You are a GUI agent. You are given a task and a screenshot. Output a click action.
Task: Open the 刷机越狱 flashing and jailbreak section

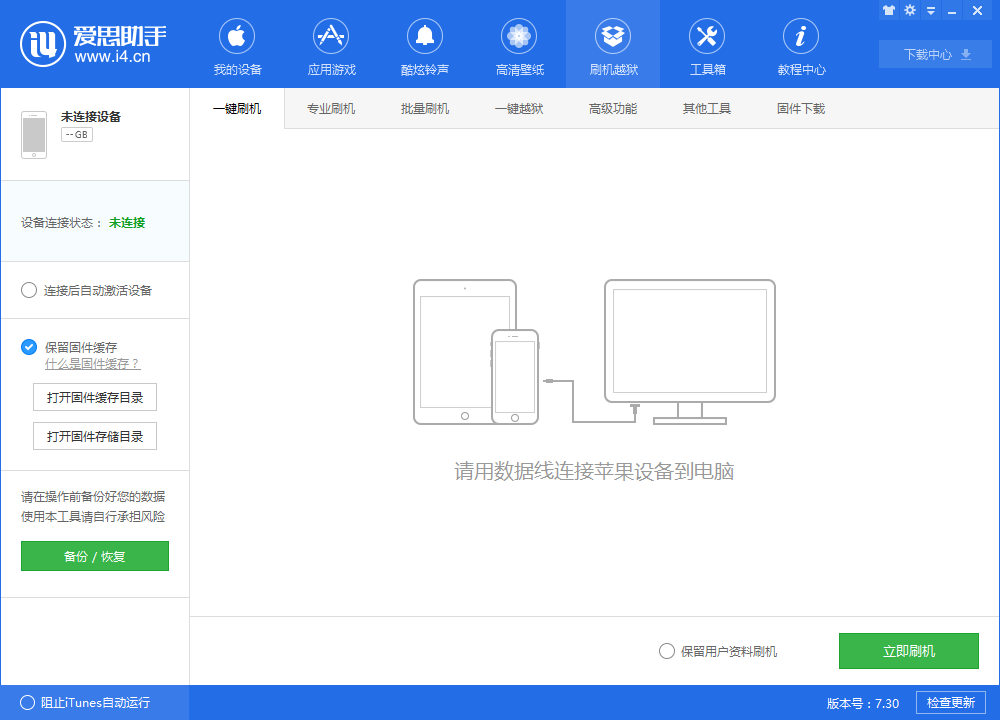[x=612, y=44]
